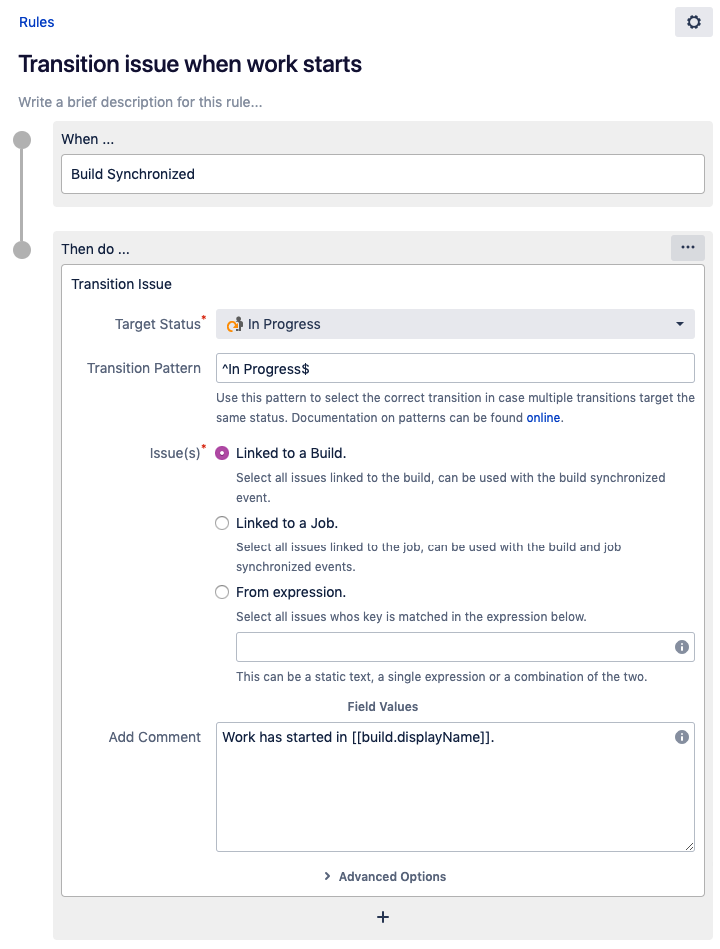The height and width of the screenshot is (949, 720).
Task: Click the When ... section label
Action: pos(88,139)
